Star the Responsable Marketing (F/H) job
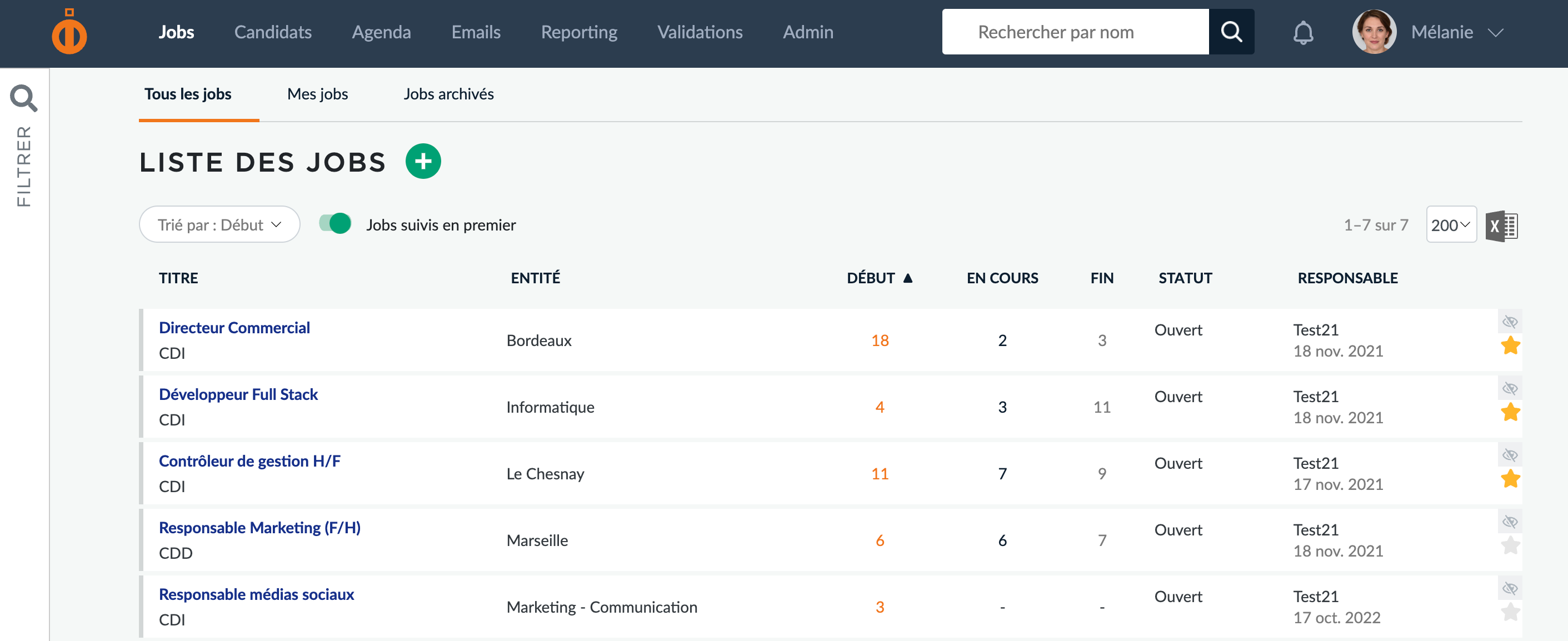Viewport: 1568px width, 641px height. (1510, 546)
